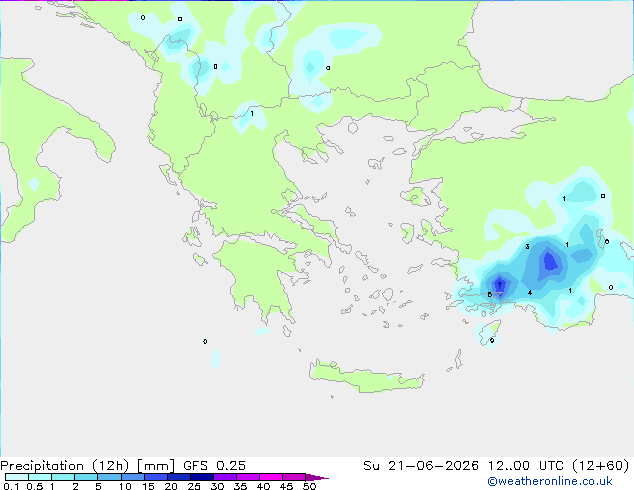Click the '12..00 UTC' time text
The image size is (634, 490).
tap(526, 466)
